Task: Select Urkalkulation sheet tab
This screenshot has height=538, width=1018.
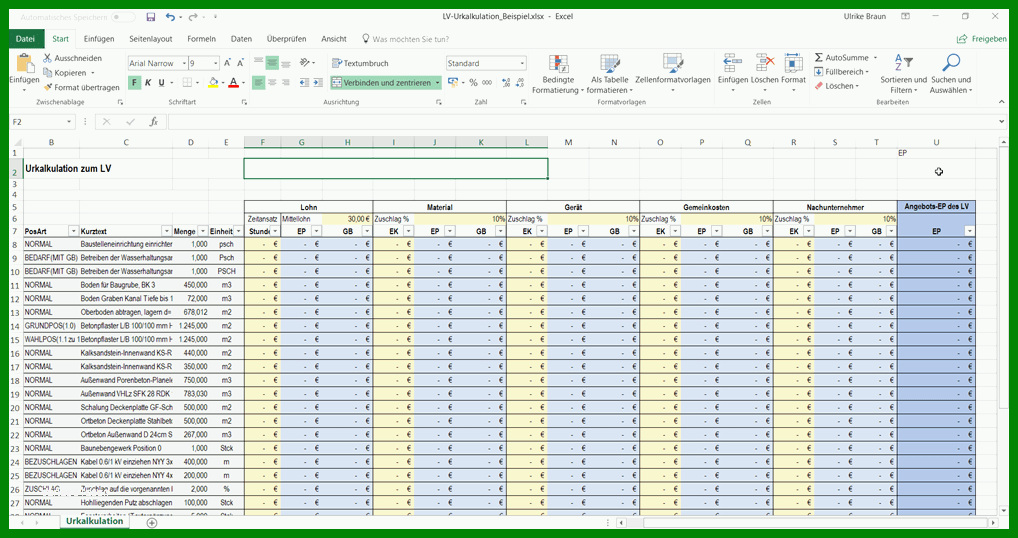Action: pos(94,521)
